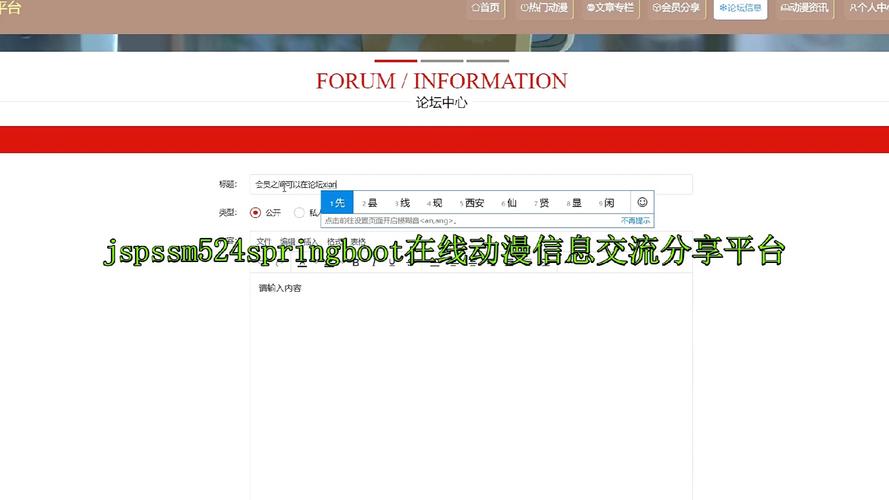Image resolution: width=889 pixels, height=500 pixels.
Task: Choose IME candidate 1 先
Action: [x=337, y=202]
